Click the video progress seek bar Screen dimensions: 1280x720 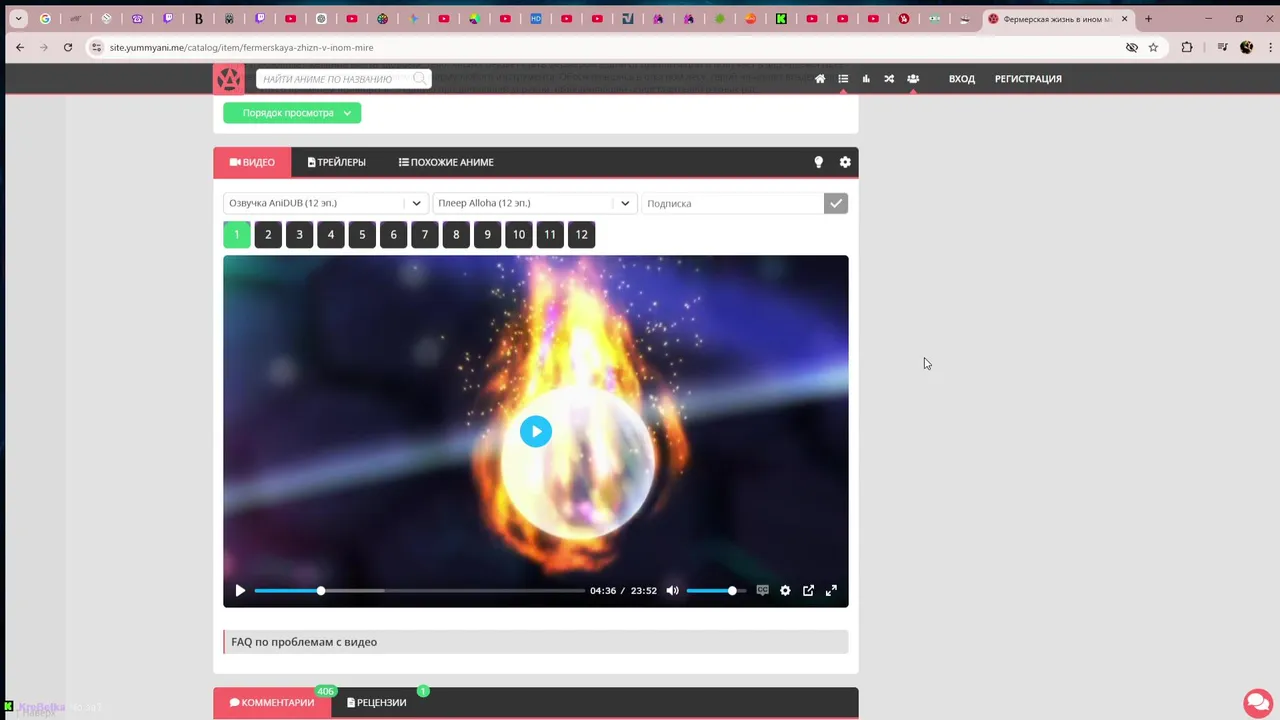(419, 590)
